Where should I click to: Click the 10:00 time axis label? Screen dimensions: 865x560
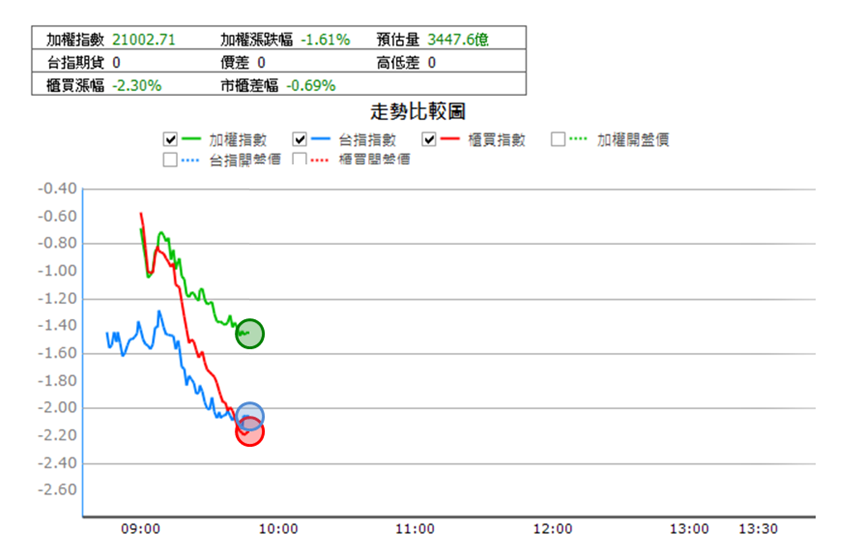pos(279,529)
